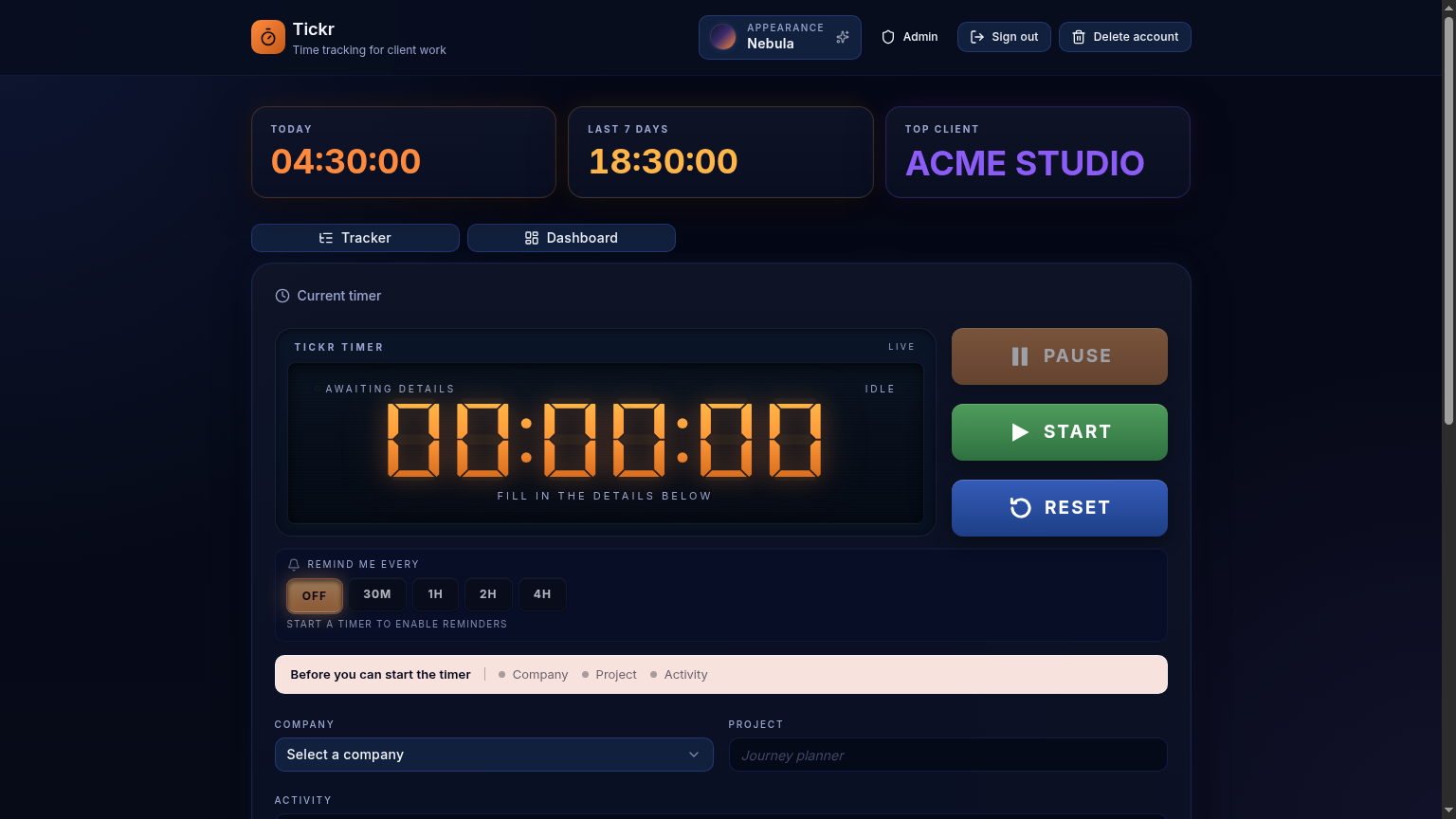Viewport: 1456px width, 819px height.
Task: Click the Delete account button
Action: point(1125,37)
